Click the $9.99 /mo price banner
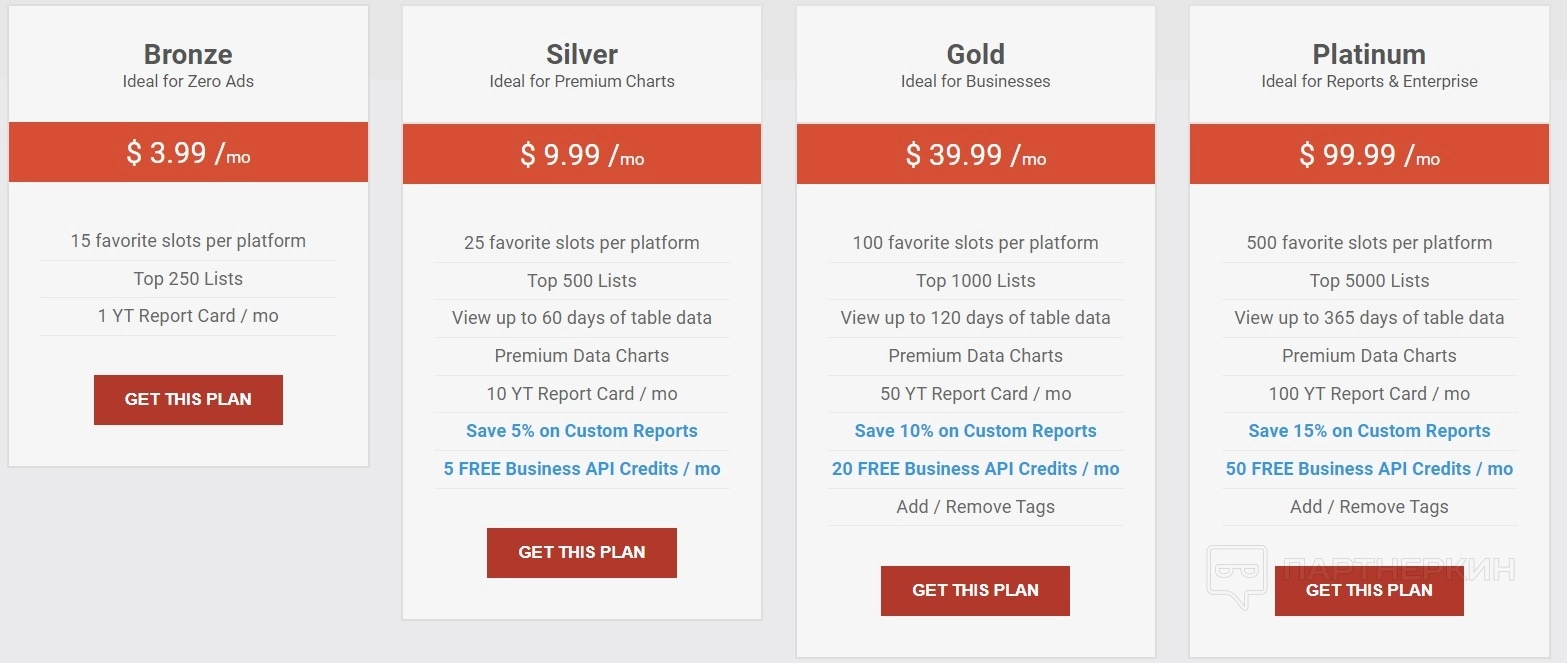The width and height of the screenshot is (1567, 663). (581, 155)
